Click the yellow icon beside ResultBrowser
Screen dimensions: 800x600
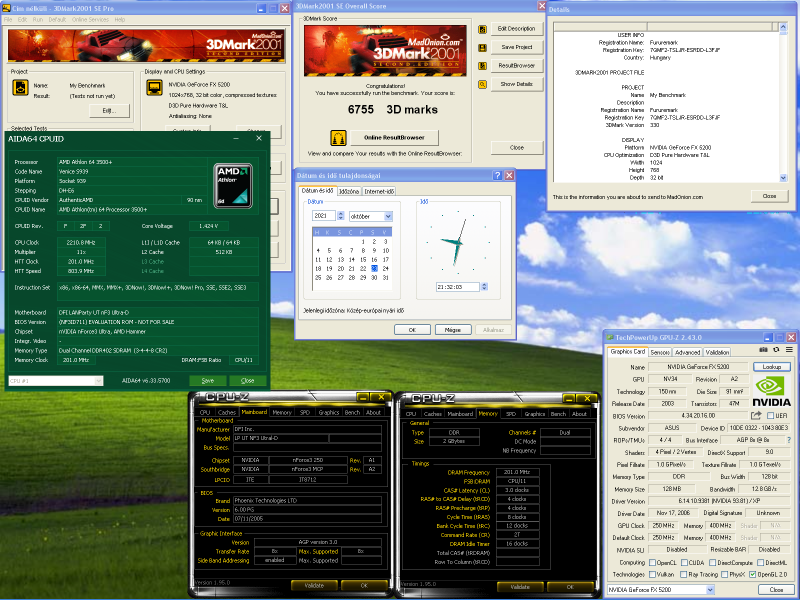tap(482, 66)
